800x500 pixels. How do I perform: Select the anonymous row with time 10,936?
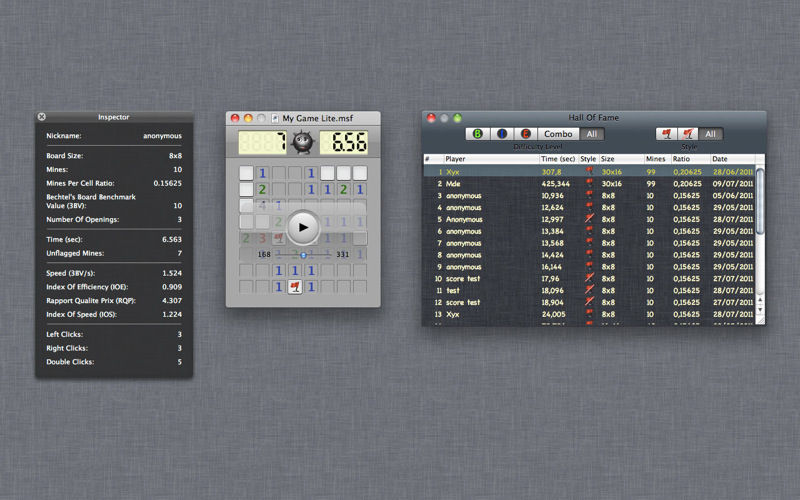pyautogui.click(x=589, y=195)
